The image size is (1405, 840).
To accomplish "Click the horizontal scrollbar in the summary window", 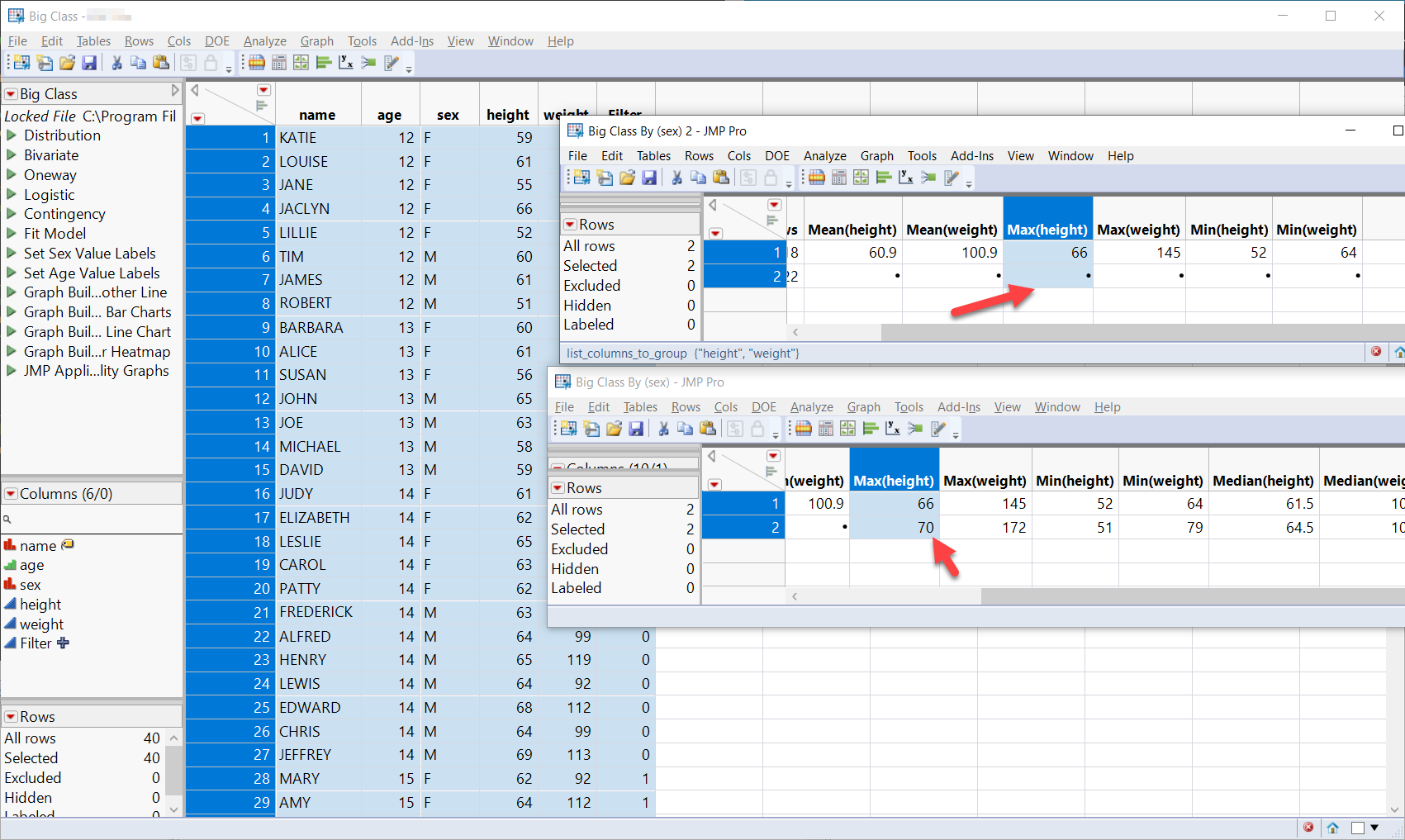I will [x=1074, y=332].
